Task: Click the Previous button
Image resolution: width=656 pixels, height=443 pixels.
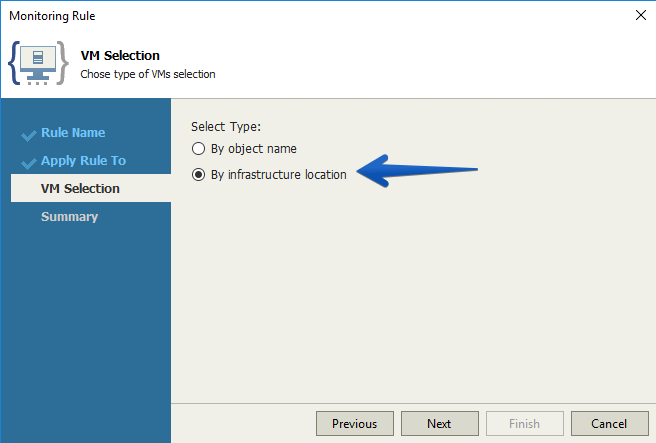Action: pyautogui.click(x=355, y=424)
